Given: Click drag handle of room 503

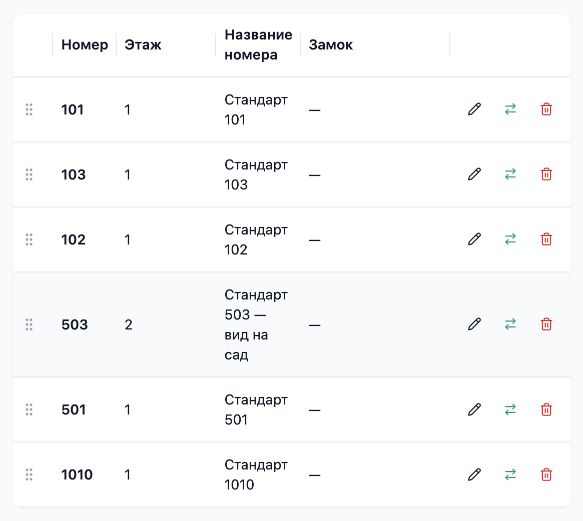Looking at the screenshot, I should point(29,324).
